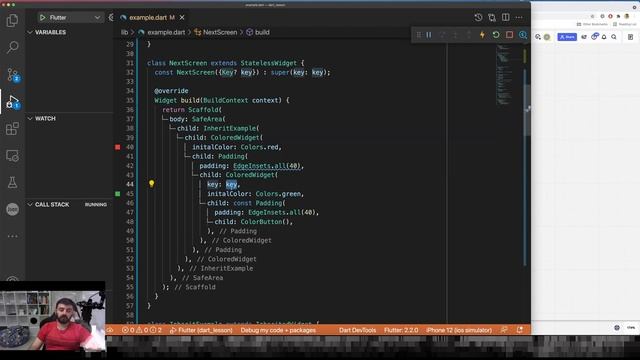Open Dart DevTools from status bar
Viewport: 640px width, 360px height.
click(358, 330)
